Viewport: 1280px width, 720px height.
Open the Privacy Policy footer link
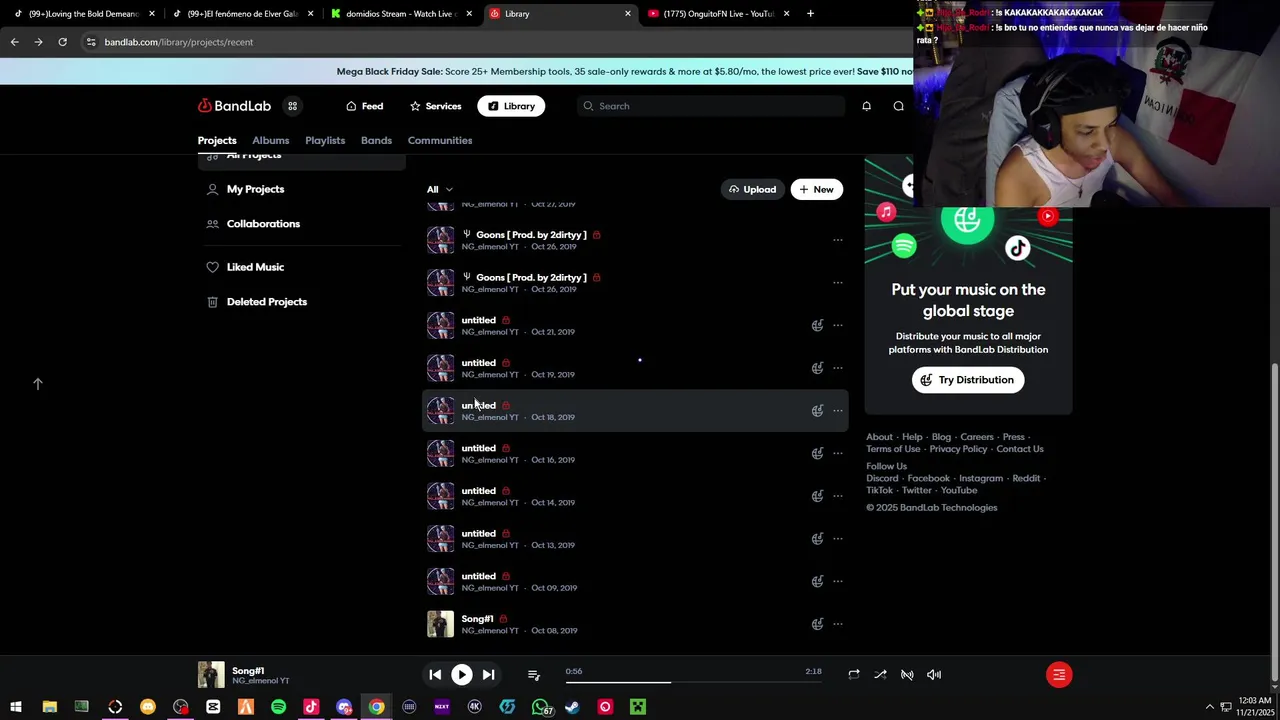958,449
